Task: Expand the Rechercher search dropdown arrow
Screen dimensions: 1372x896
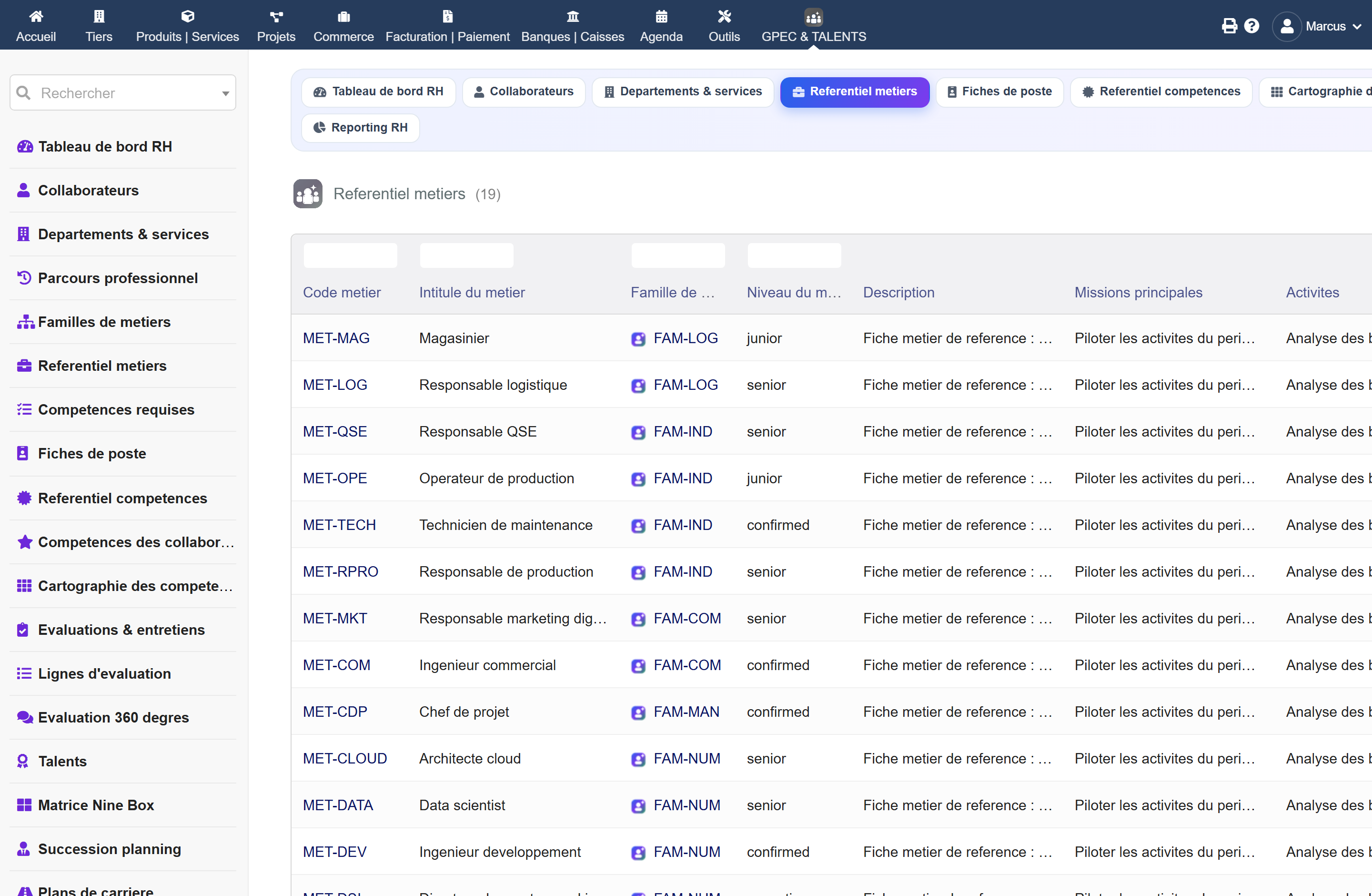Action: pos(225,93)
